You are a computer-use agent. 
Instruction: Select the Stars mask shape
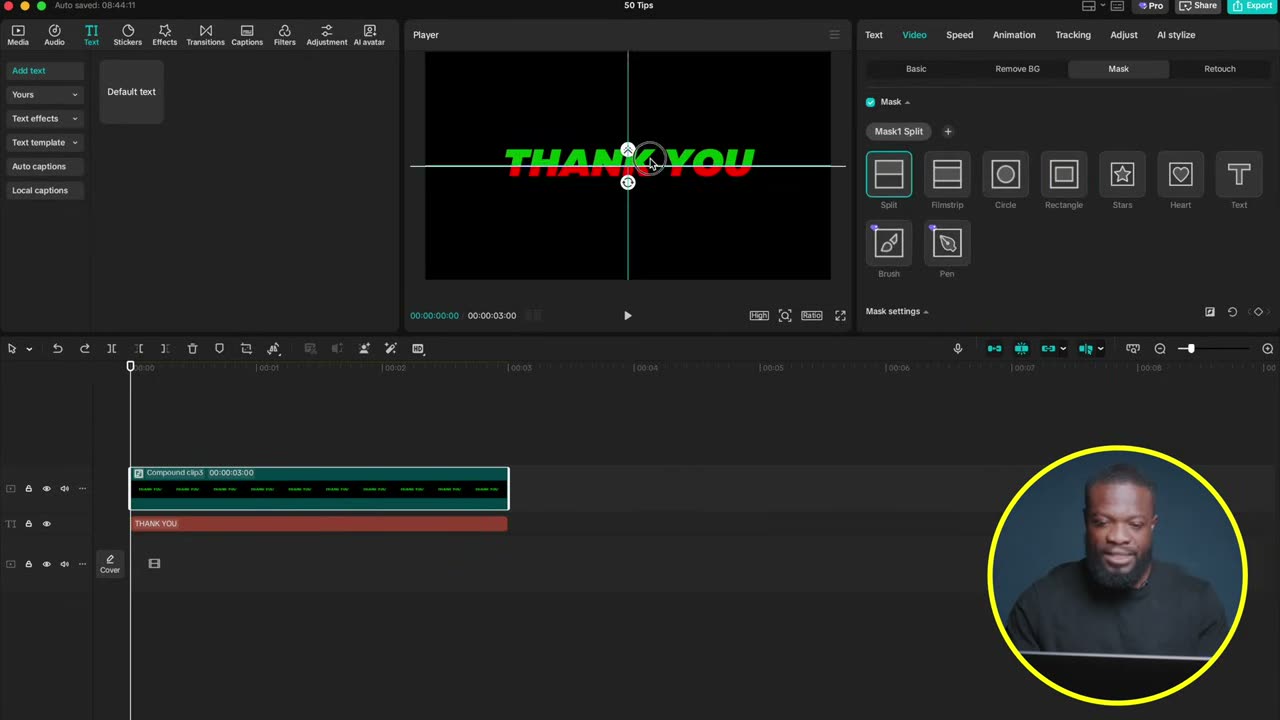tap(1122, 175)
